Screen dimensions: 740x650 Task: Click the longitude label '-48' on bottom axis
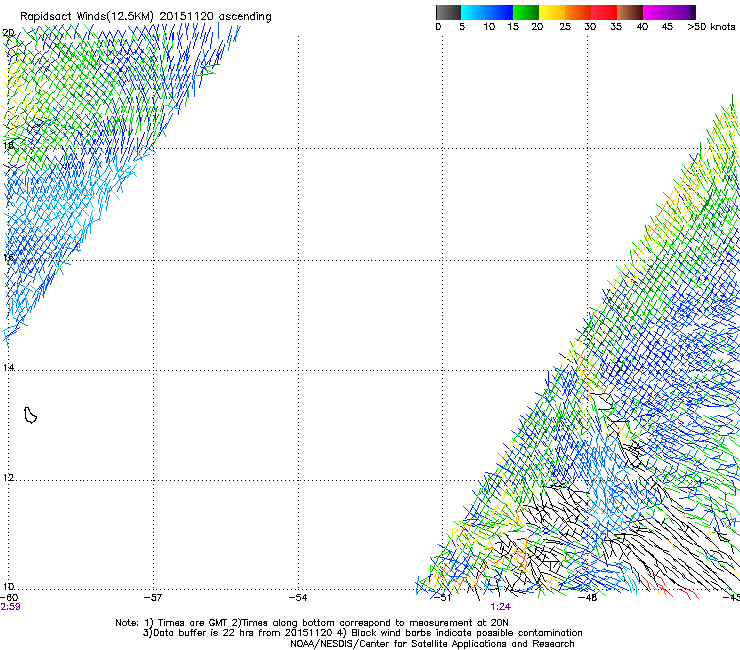[588, 598]
